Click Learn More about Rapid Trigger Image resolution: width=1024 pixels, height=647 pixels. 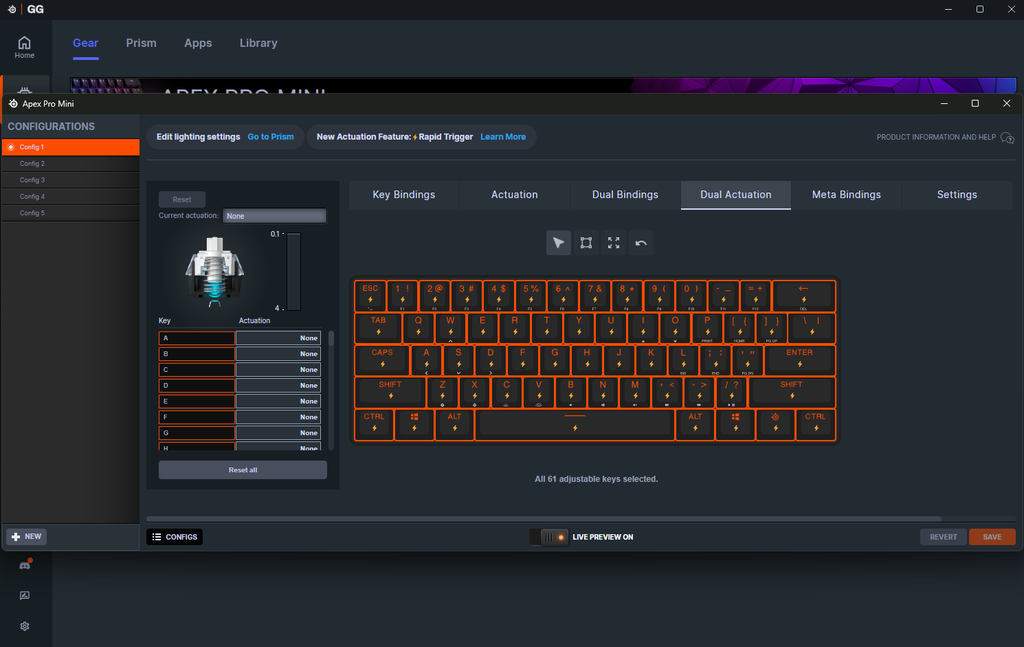tap(503, 137)
